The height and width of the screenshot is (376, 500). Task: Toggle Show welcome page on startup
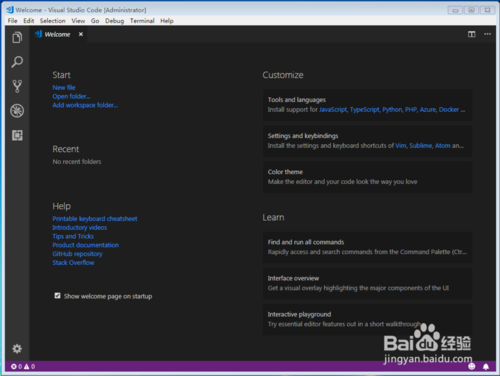(57, 296)
